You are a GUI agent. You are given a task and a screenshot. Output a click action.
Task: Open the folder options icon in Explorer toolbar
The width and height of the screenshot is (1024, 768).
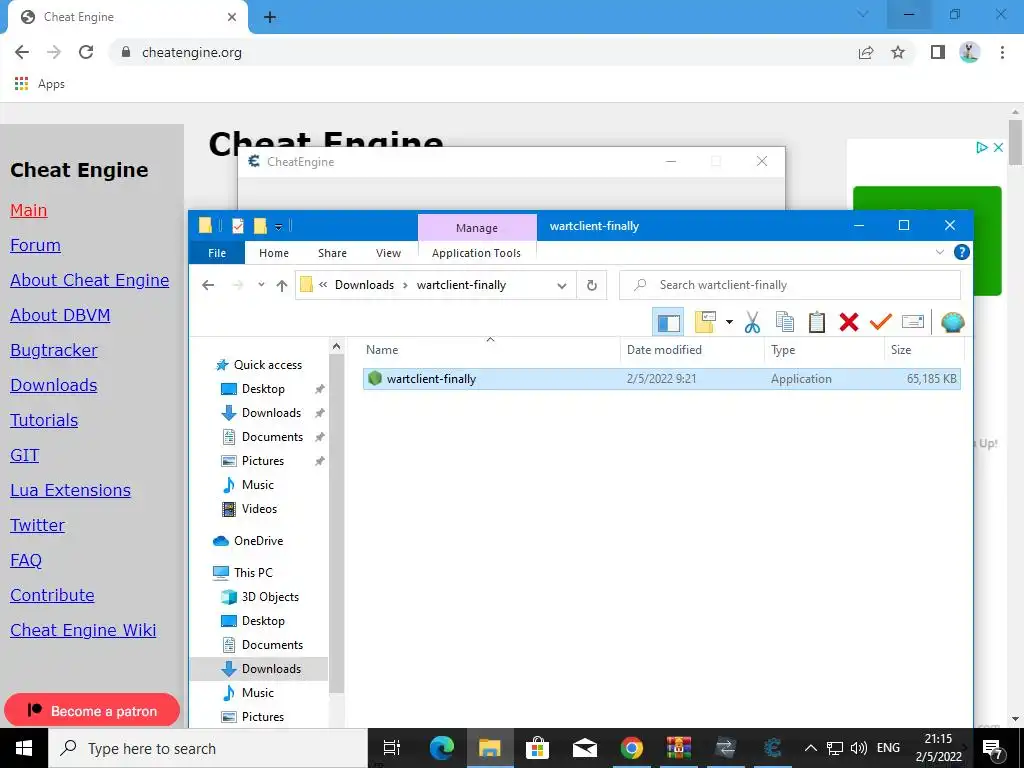point(705,322)
